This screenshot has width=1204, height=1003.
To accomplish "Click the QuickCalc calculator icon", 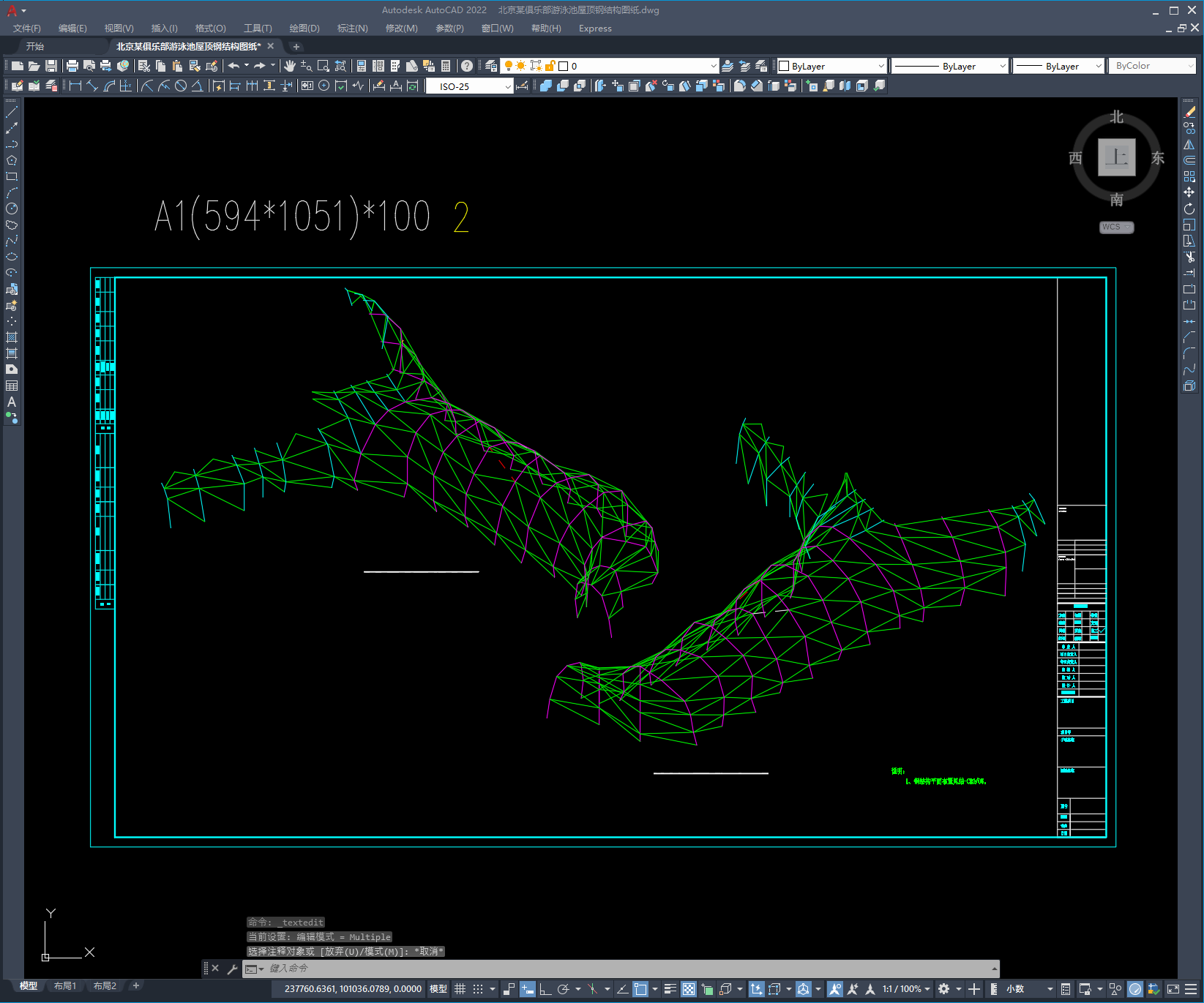I will [446, 66].
